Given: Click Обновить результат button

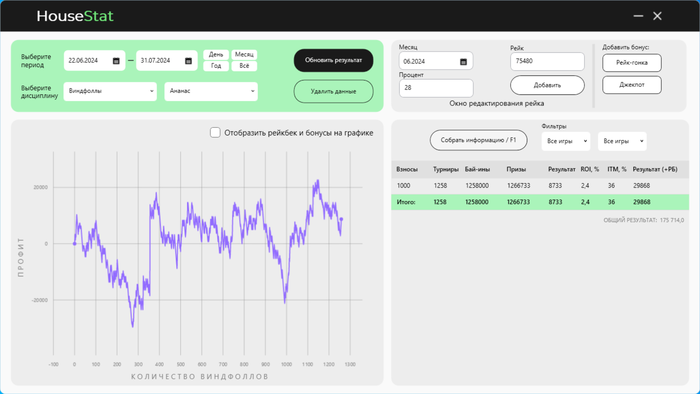Looking at the screenshot, I should point(333,60).
